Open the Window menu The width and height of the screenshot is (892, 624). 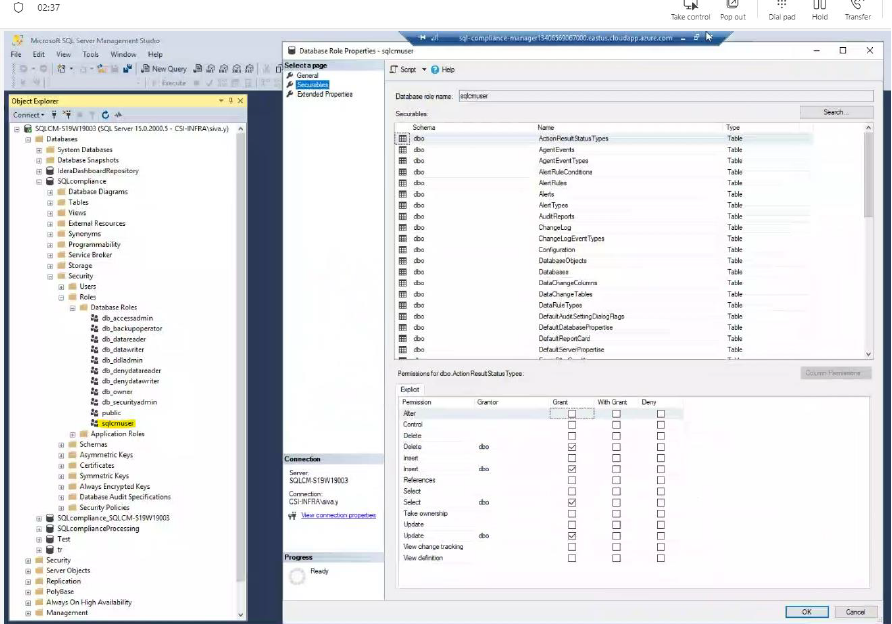[x=123, y=55]
